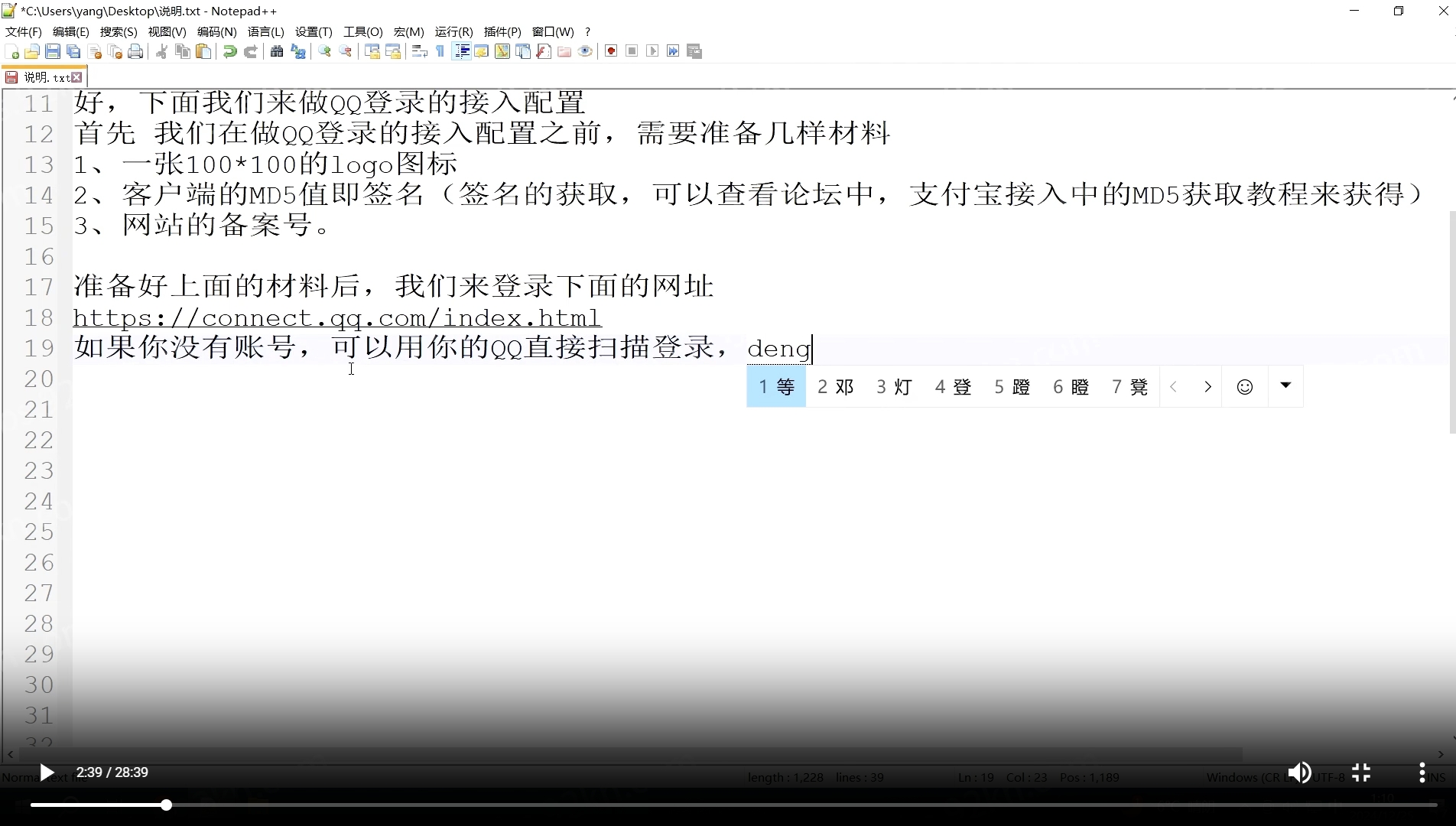
Task: Open Folder as Workspace icon
Action: 564,51
